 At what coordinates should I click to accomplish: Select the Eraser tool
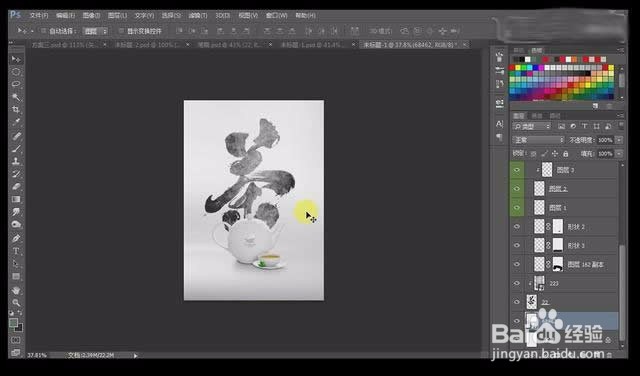pos(16,187)
